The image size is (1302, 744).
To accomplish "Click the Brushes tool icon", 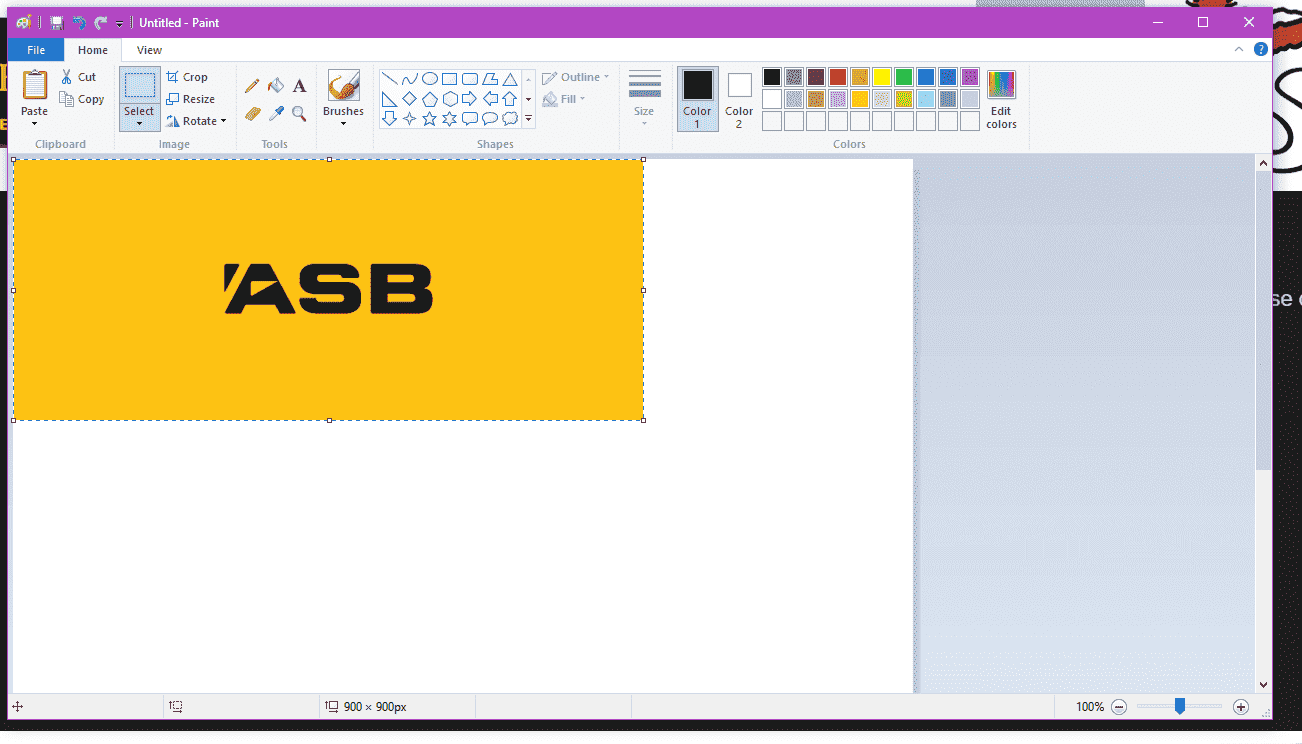I will coord(343,86).
